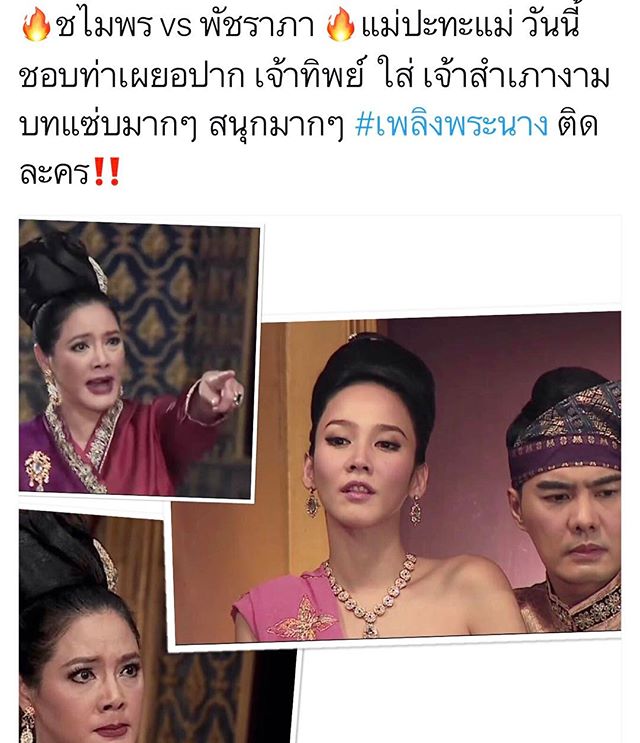Open the #เพลิงพระนาง hashtag link
Viewport: 640px width, 743px height.
[451, 125]
